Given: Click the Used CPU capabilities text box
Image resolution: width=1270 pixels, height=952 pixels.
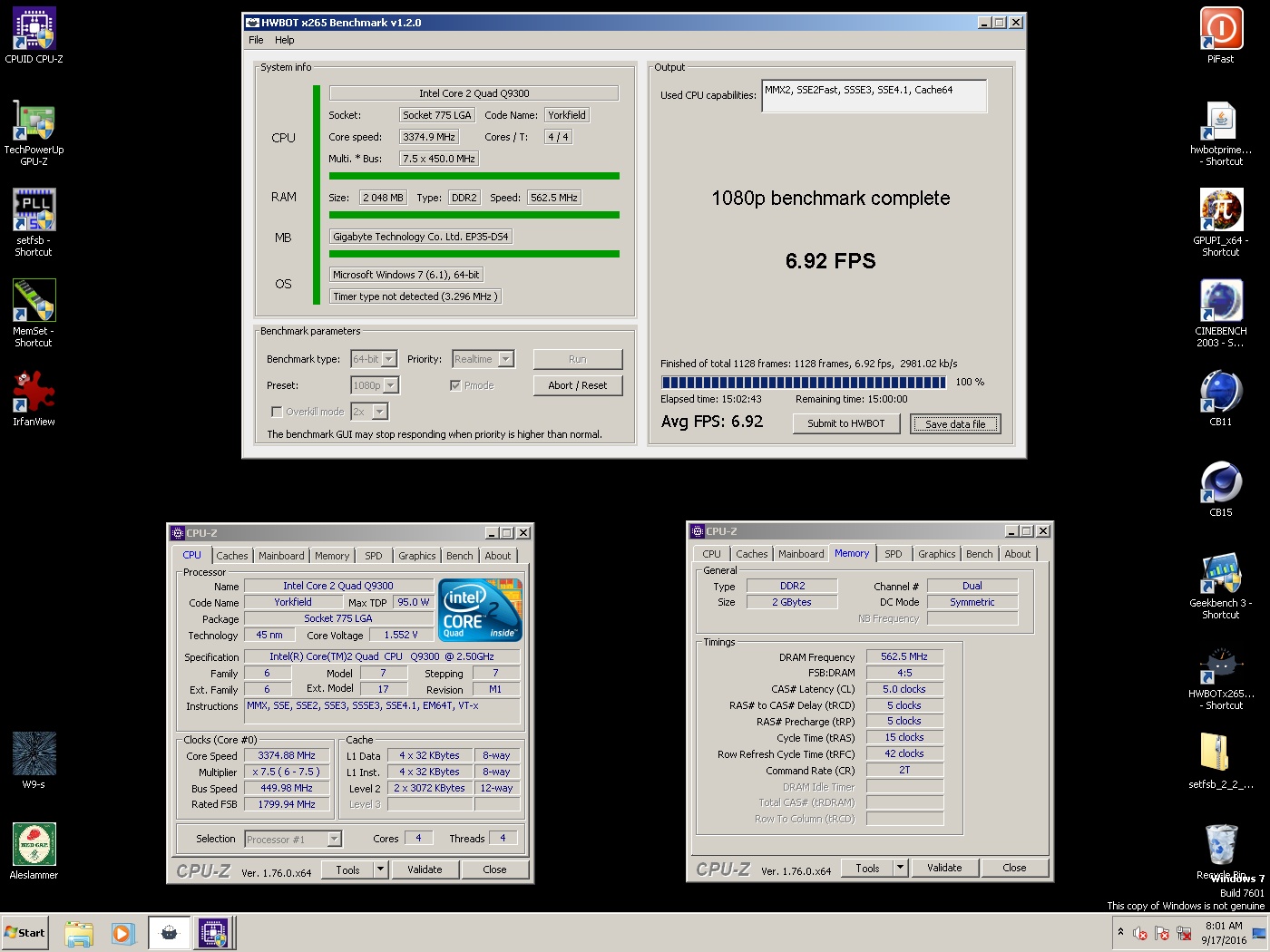Looking at the screenshot, I should coord(874,96).
